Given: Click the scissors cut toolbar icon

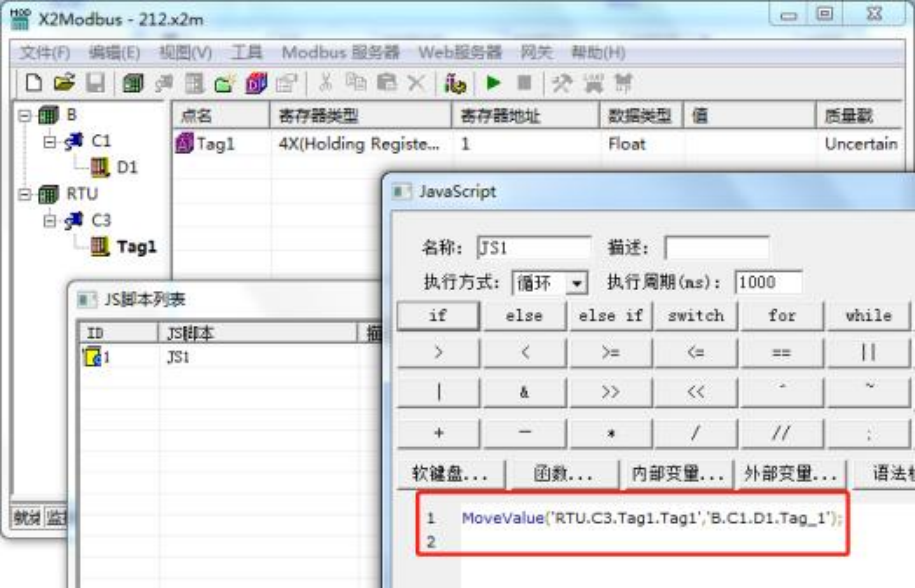Looking at the screenshot, I should [x=326, y=82].
